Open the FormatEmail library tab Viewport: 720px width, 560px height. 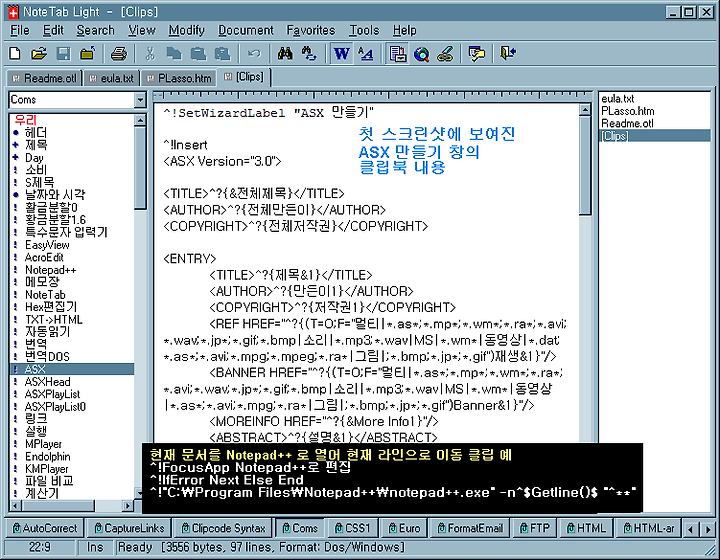tap(470, 528)
